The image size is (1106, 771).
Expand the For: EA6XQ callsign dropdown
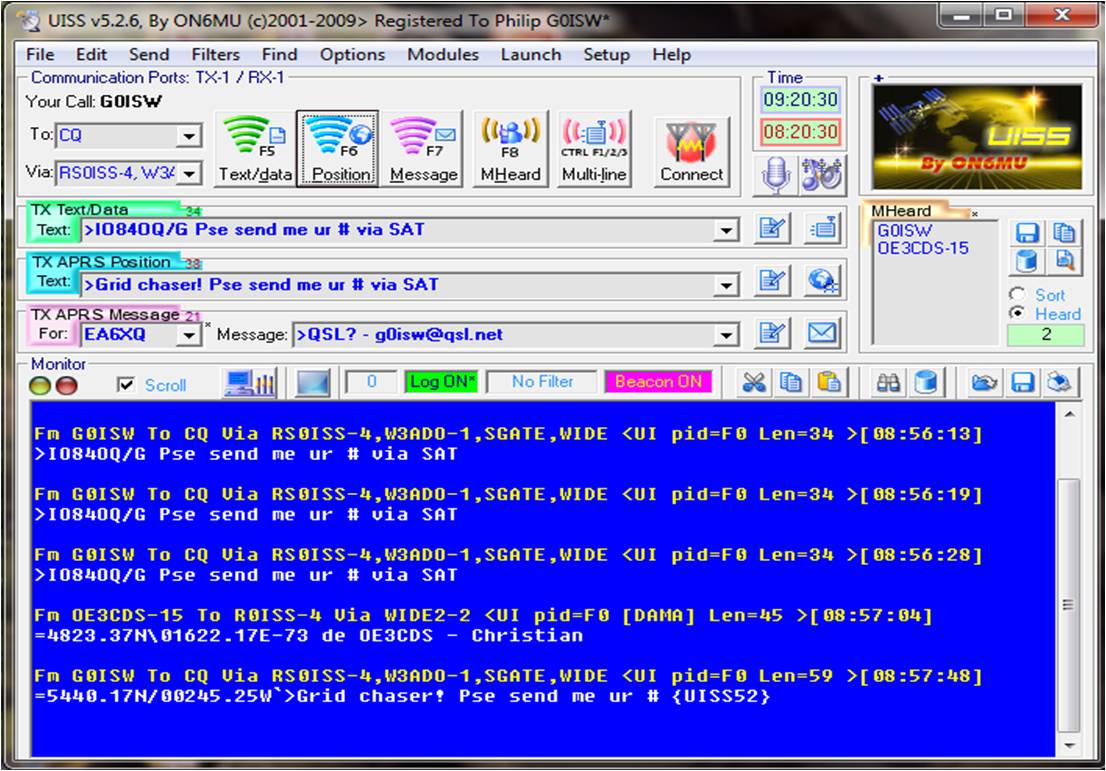tap(188, 335)
